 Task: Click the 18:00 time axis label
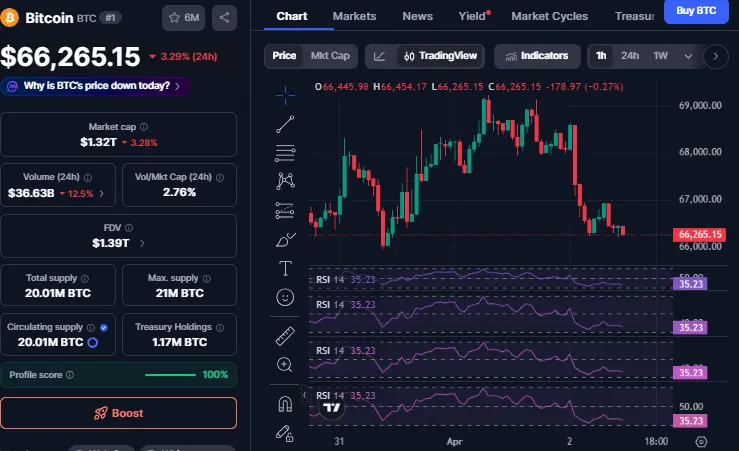coord(656,442)
